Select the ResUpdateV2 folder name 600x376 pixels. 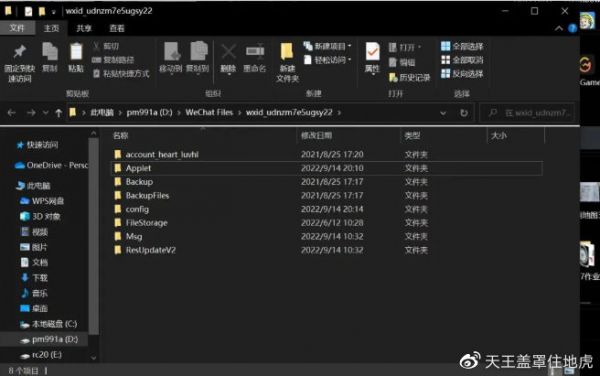[151, 250]
